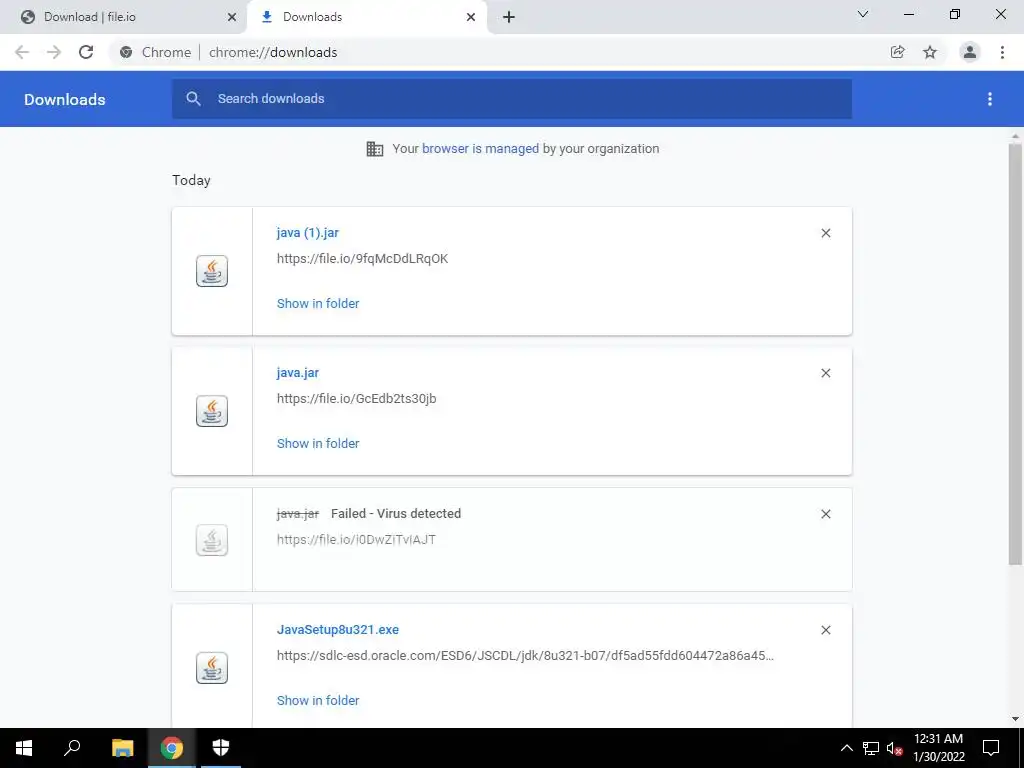Go back to previous page

(x=22, y=52)
